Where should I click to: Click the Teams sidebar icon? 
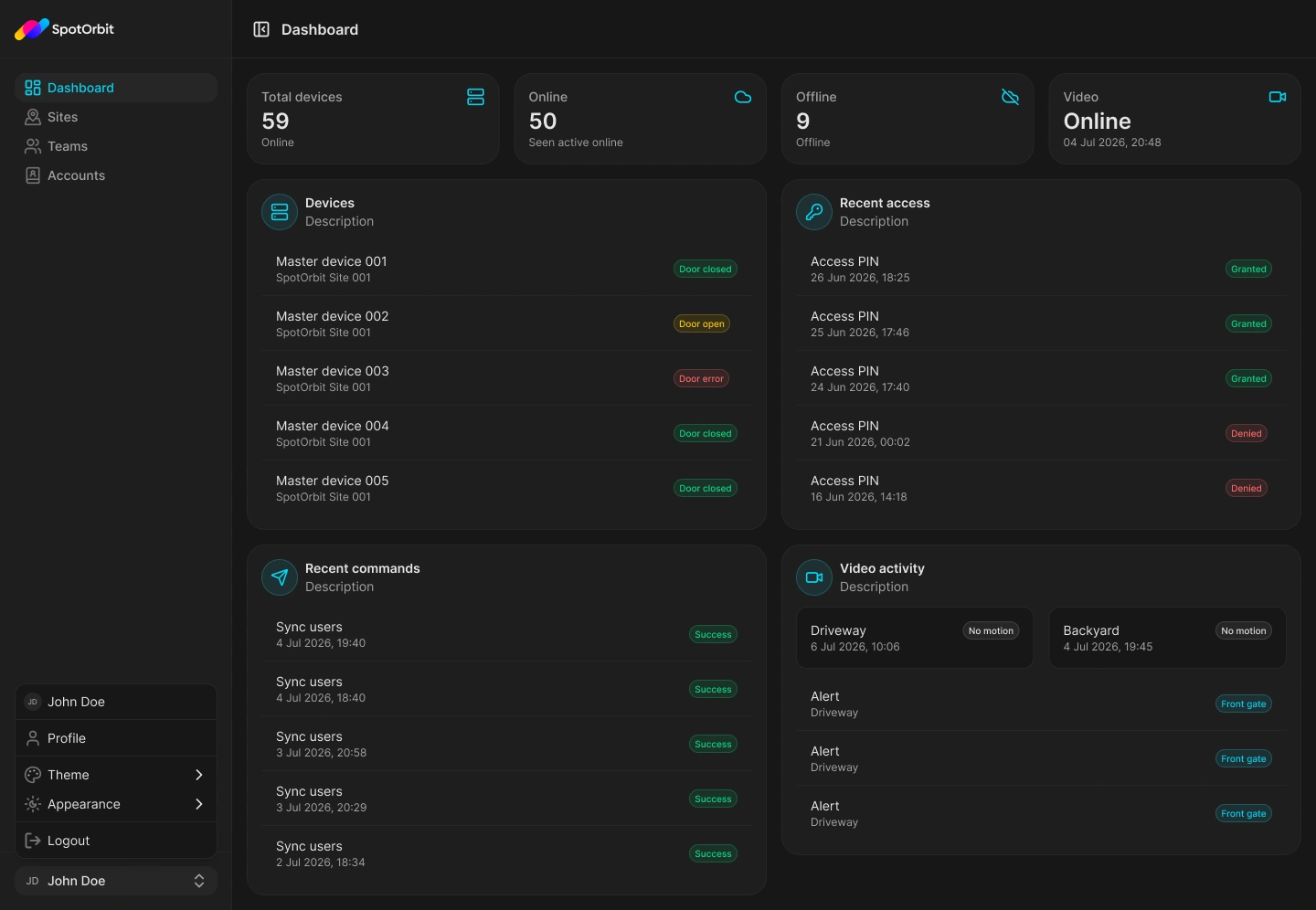tap(33, 146)
